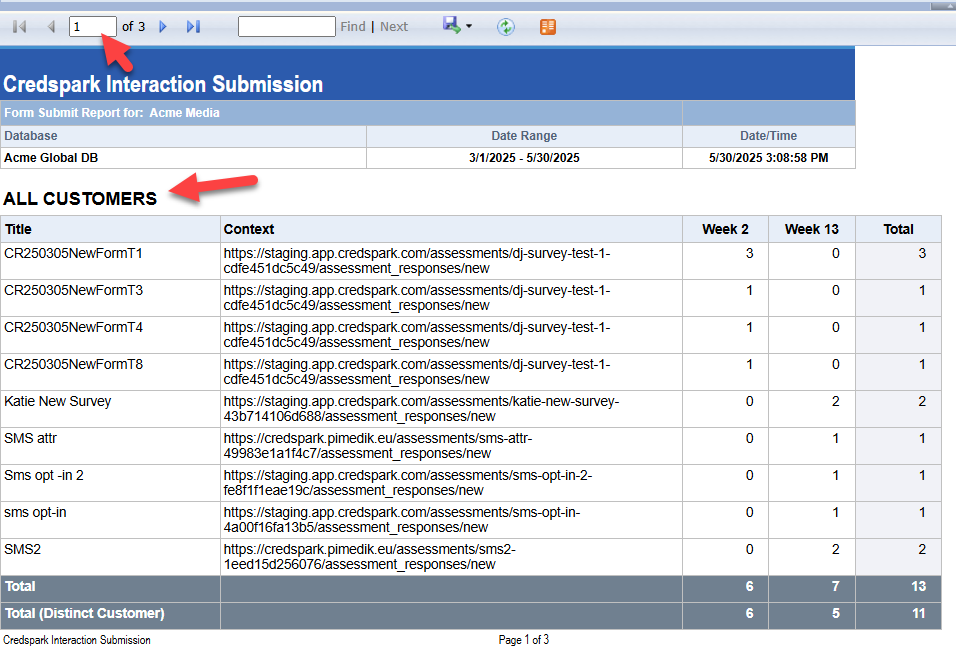Click the export save disk icon
The width and height of the screenshot is (956, 649).
pos(452,26)
